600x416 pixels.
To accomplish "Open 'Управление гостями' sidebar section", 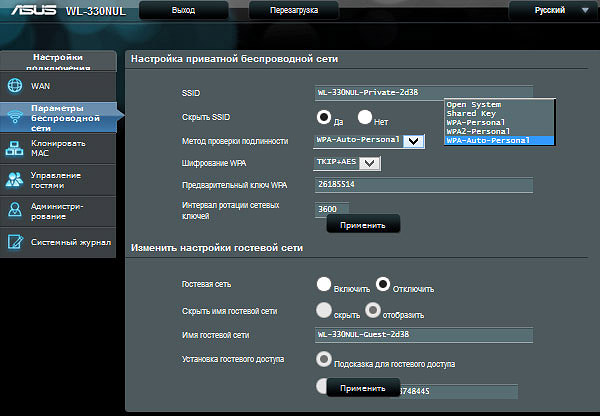I will point(58,180).
